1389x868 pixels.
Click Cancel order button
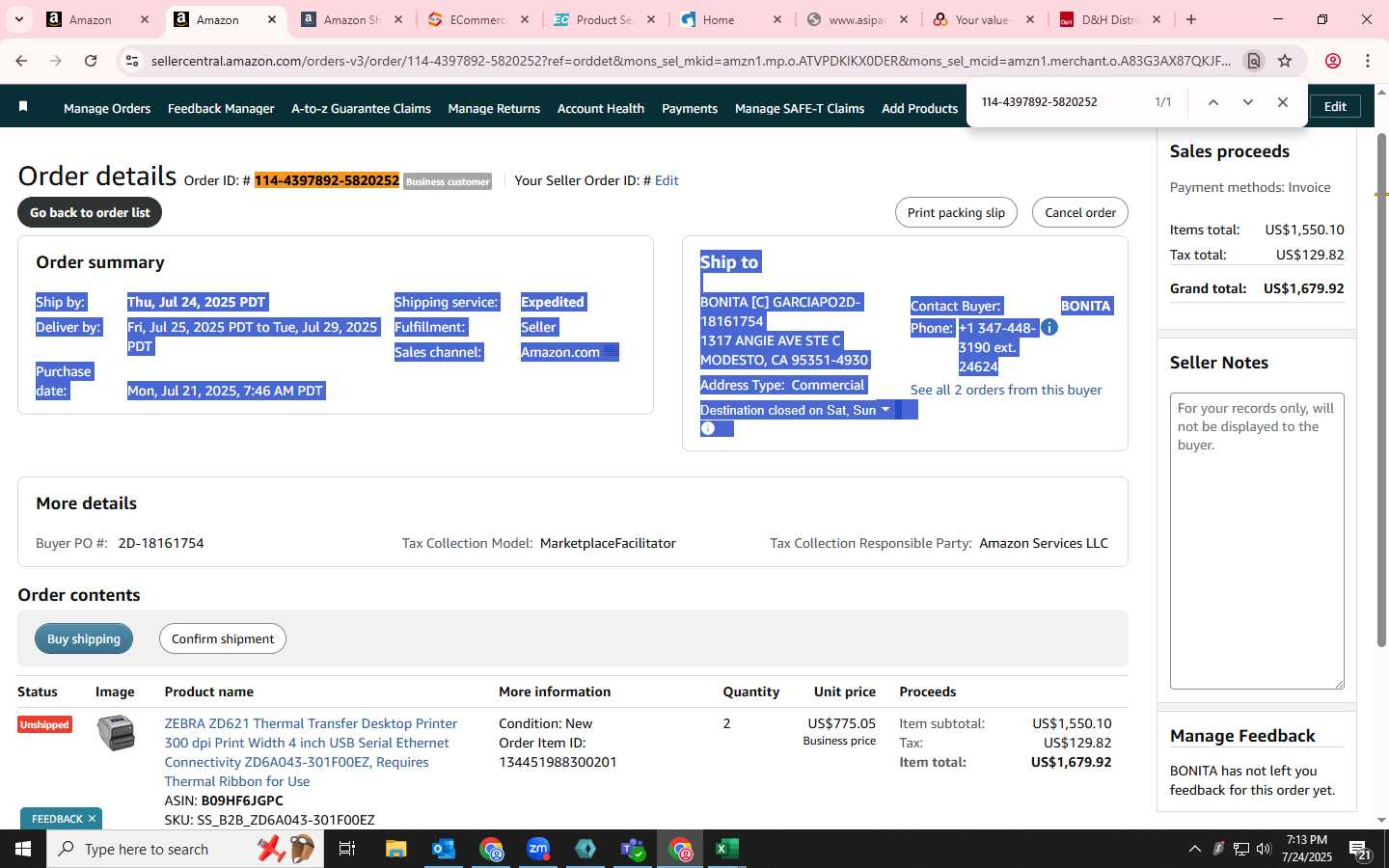click(1080, 212)
